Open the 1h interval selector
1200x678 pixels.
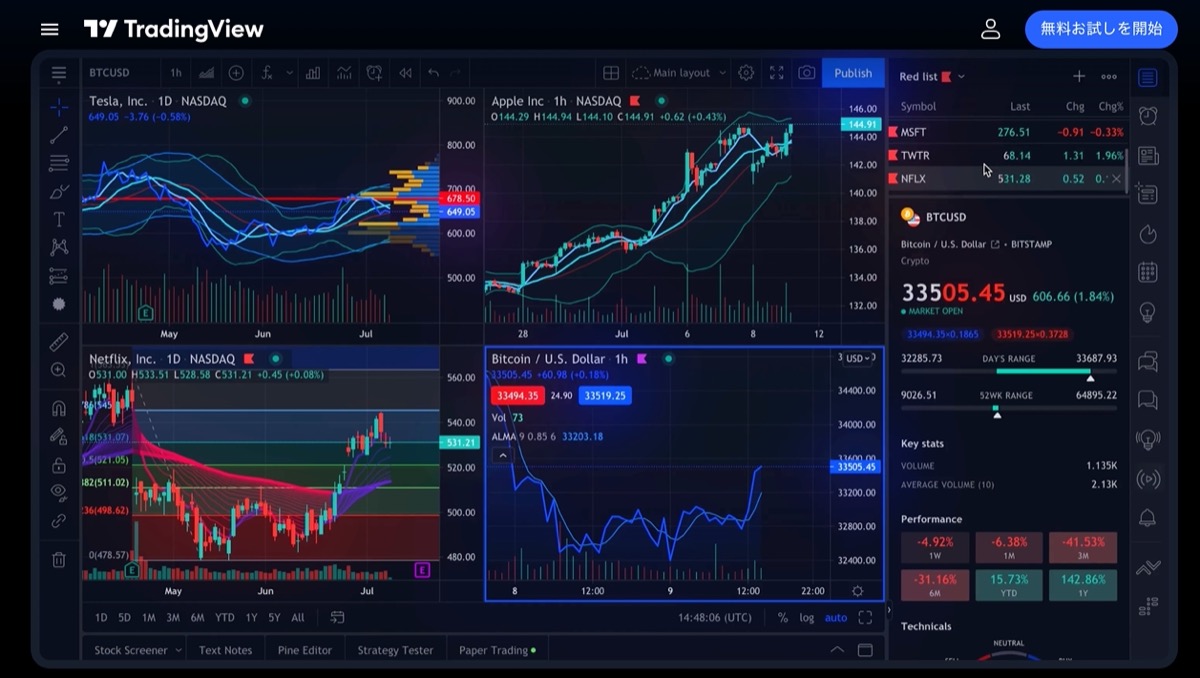176,73
